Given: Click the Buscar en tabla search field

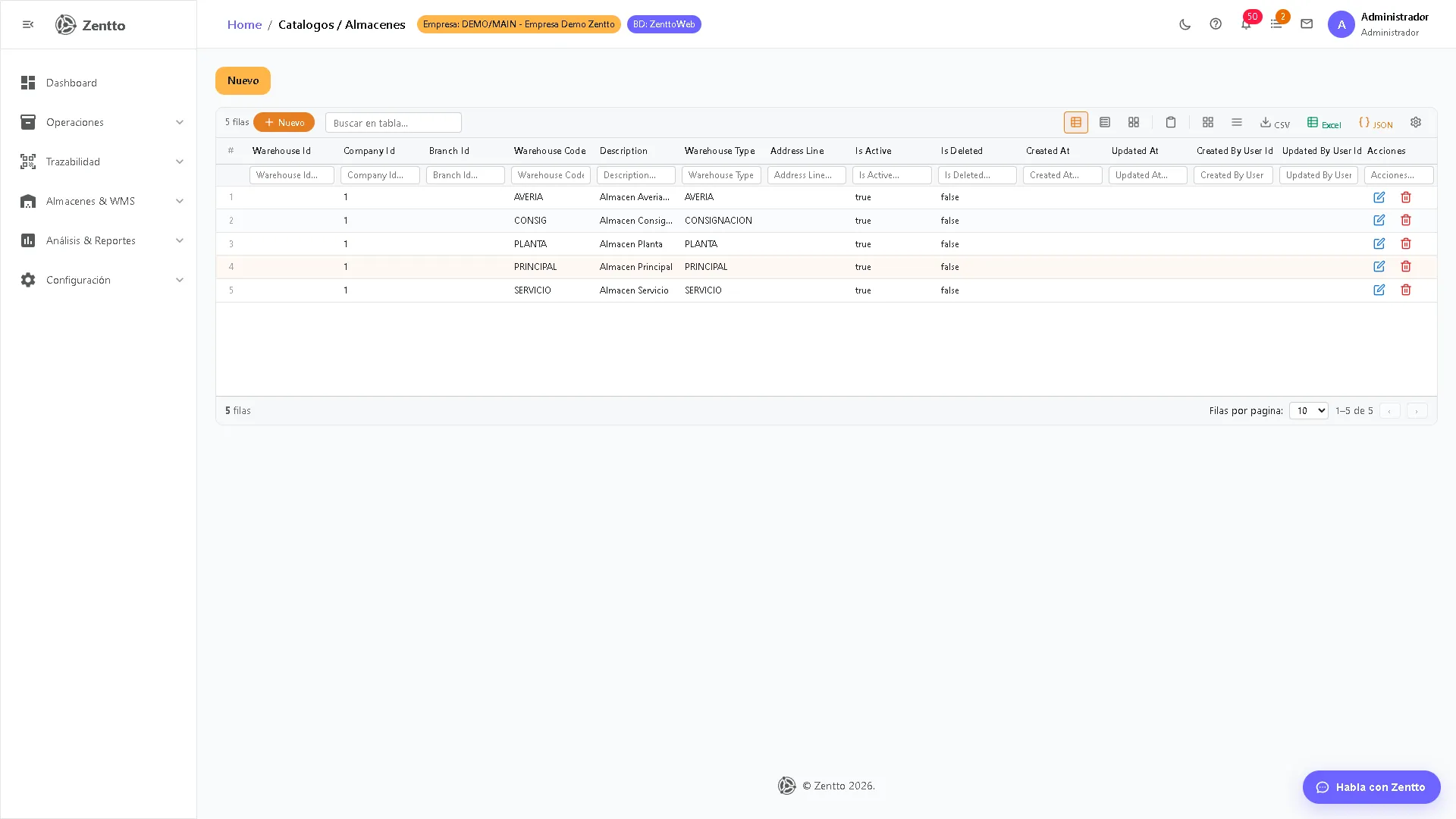Looking at the screenshot, I should coord(393,122).
